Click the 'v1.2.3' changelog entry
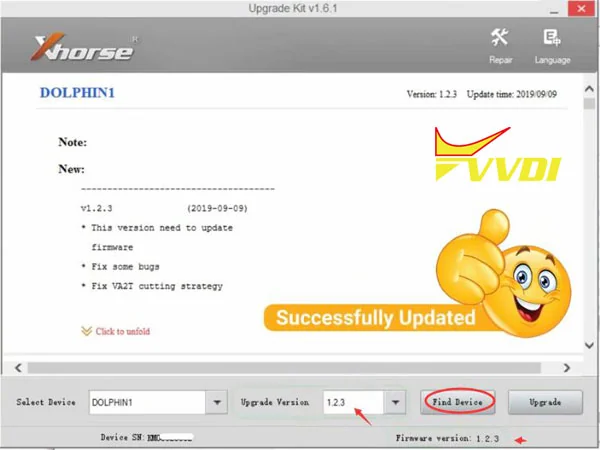This screenshot has width=600, height=450. 96,209
